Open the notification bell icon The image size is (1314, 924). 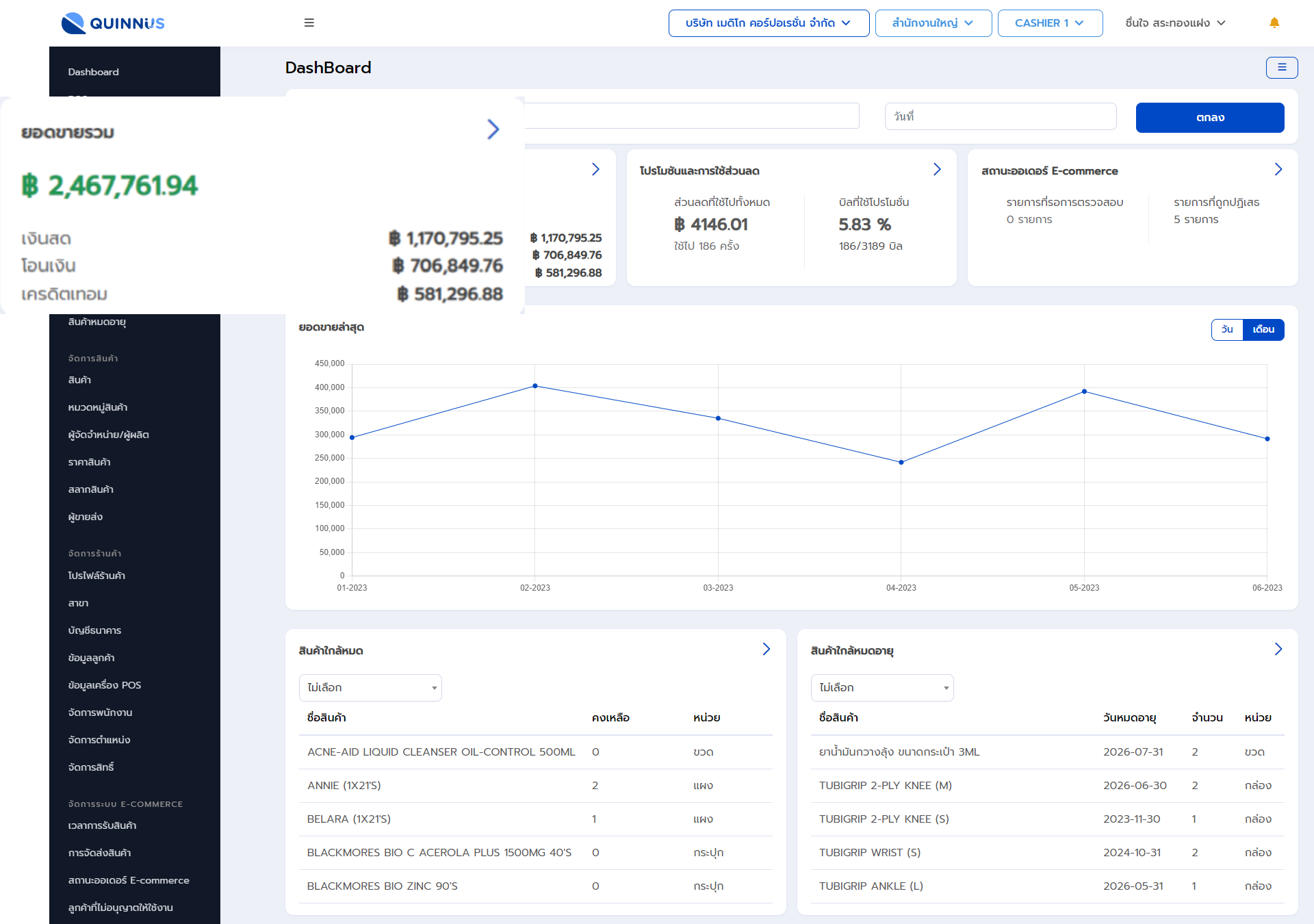[1274, 23]
